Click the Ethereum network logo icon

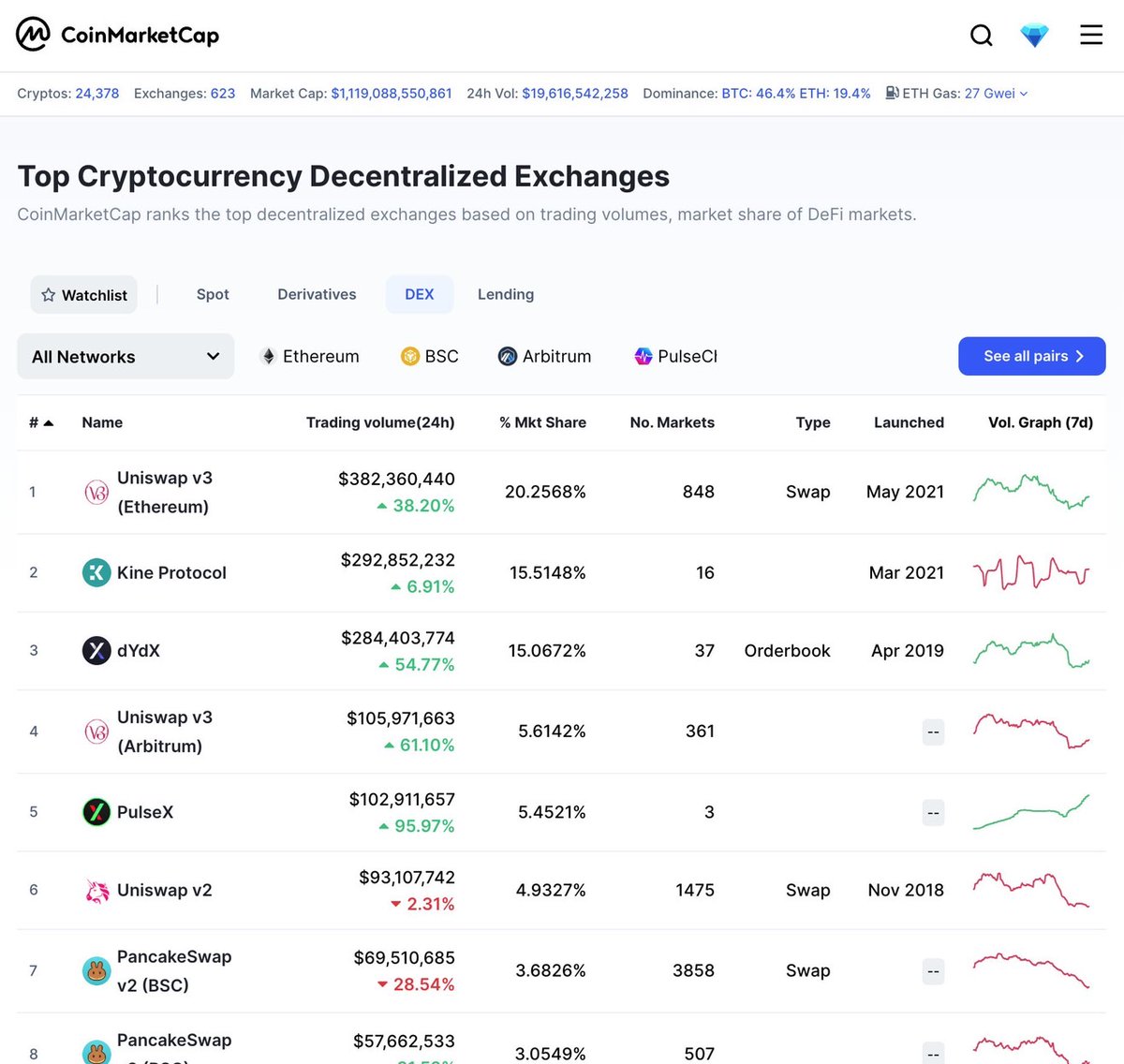tap(268, 357)
